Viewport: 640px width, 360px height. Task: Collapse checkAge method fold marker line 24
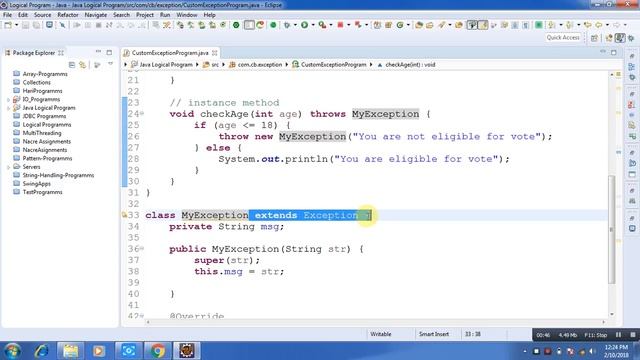click(142, 113)
